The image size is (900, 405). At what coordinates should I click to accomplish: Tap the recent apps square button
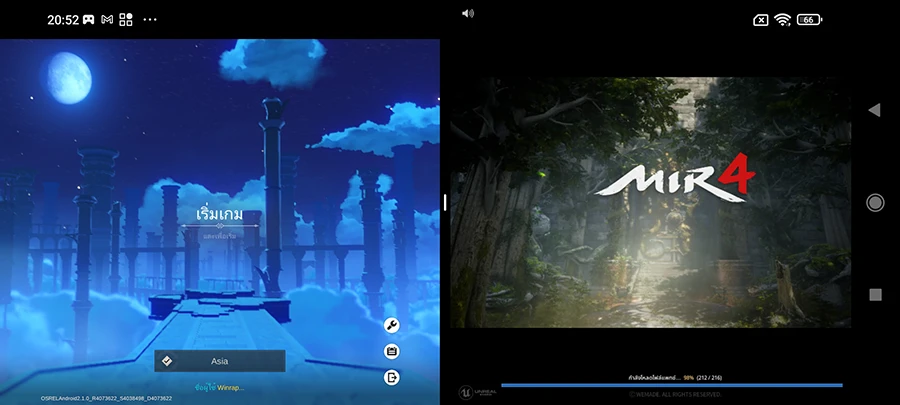[x=875, y=295]
